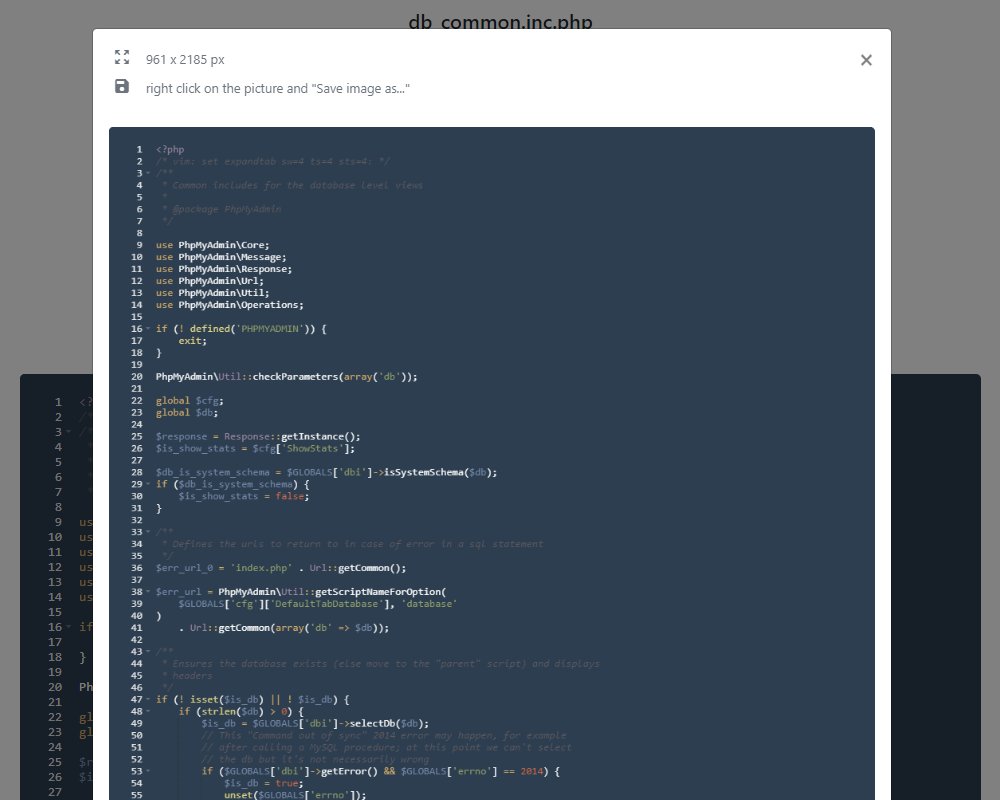The width and height of the screenshot is (1000, 800).
Task: Click the save floppy disk icon
Action: (122, 86)
